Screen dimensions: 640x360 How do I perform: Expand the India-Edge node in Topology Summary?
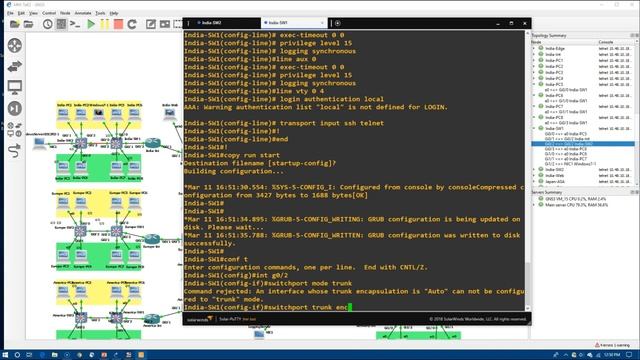click(x=533, y=48)
